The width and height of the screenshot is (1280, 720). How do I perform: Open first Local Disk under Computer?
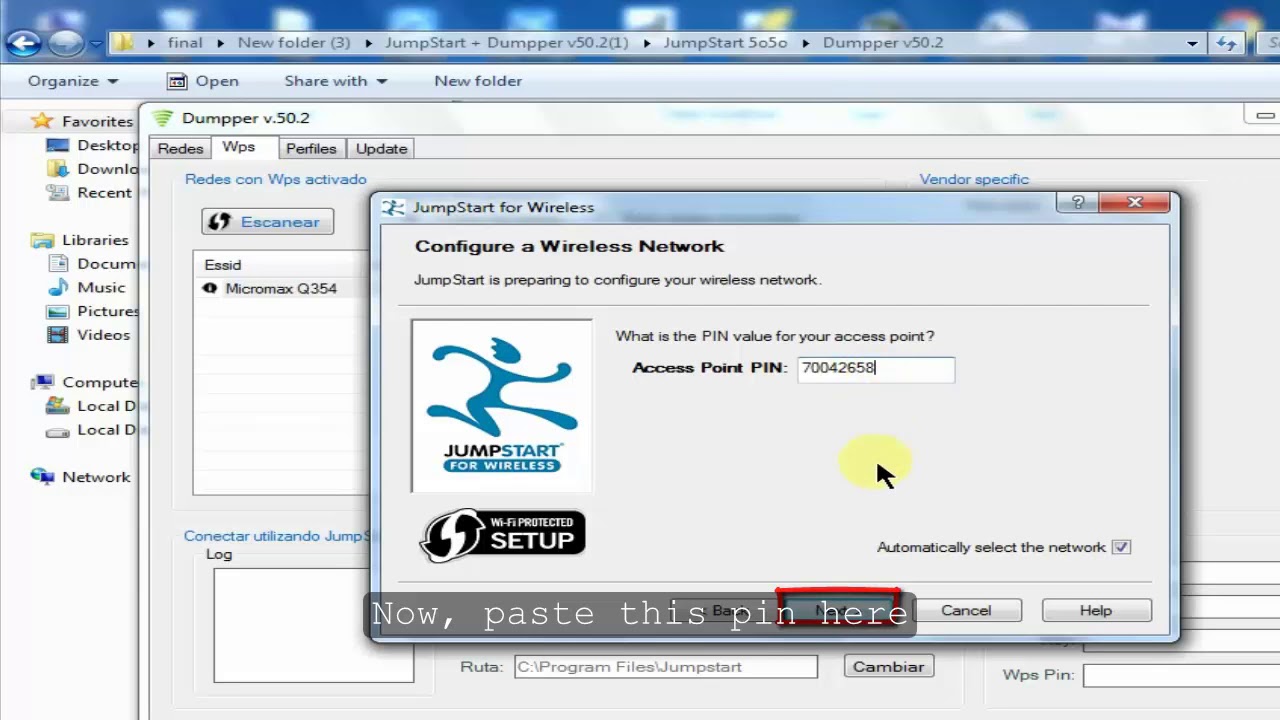click(x=91, y=406)
